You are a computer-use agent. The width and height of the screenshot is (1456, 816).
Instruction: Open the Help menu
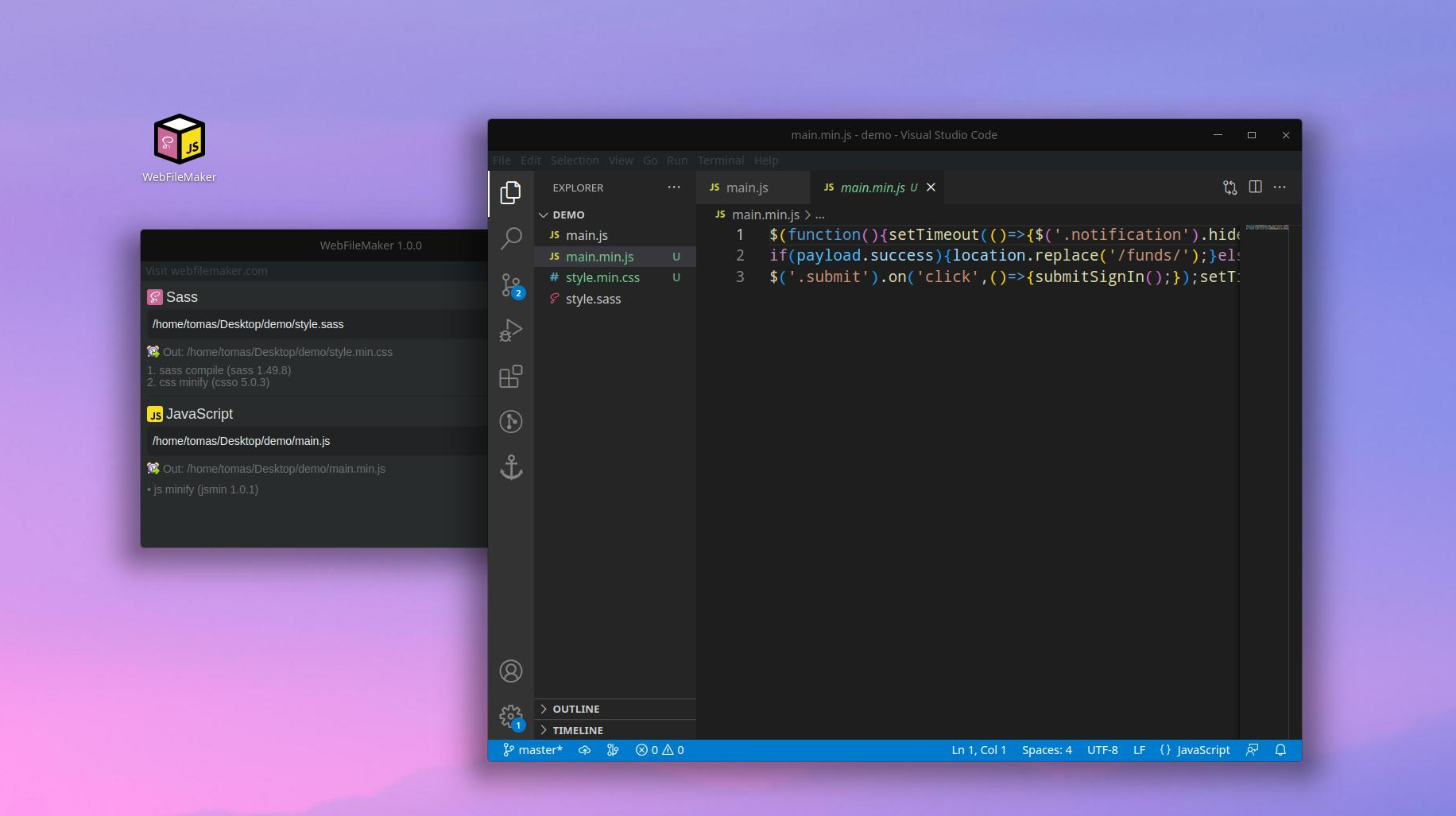click(766, 160)
